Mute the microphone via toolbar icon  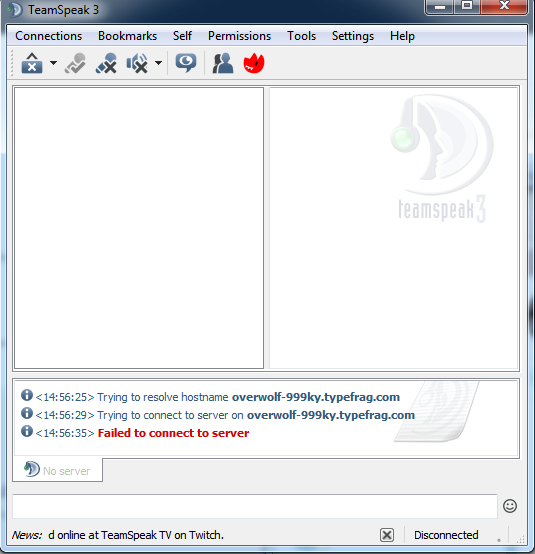[106, 64]
